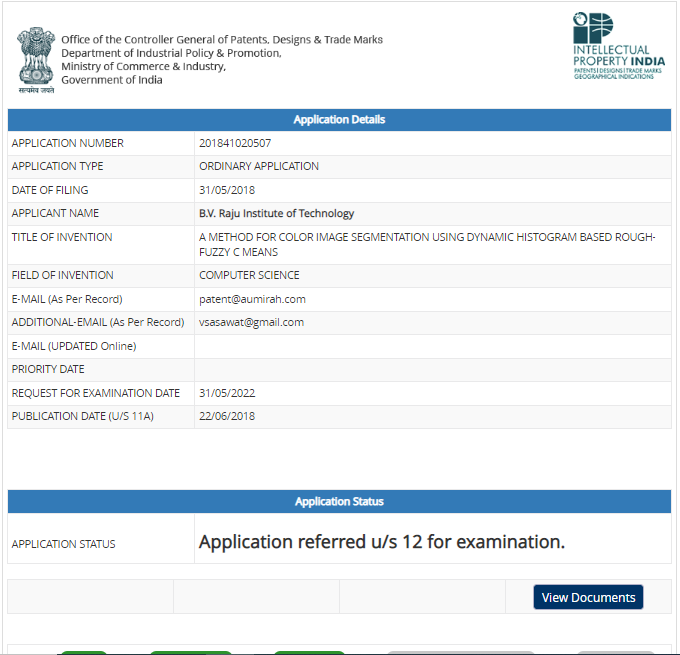The image size is (680, 655).
Task: Select the COMPUTER SCIENCE field value
Action: [x=249, y=275]
